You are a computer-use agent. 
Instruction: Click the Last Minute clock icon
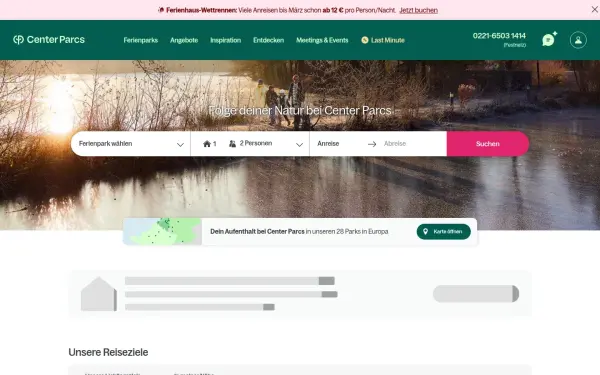365,40
